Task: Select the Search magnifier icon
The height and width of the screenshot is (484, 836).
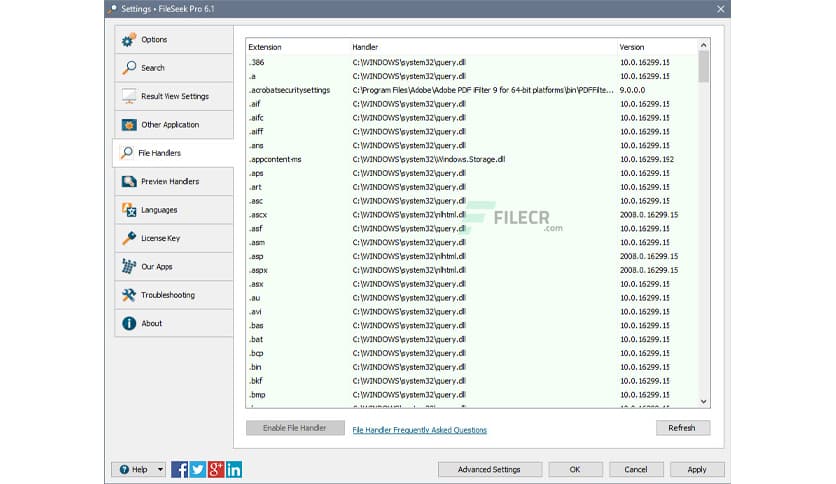Action: pos(129,68)
